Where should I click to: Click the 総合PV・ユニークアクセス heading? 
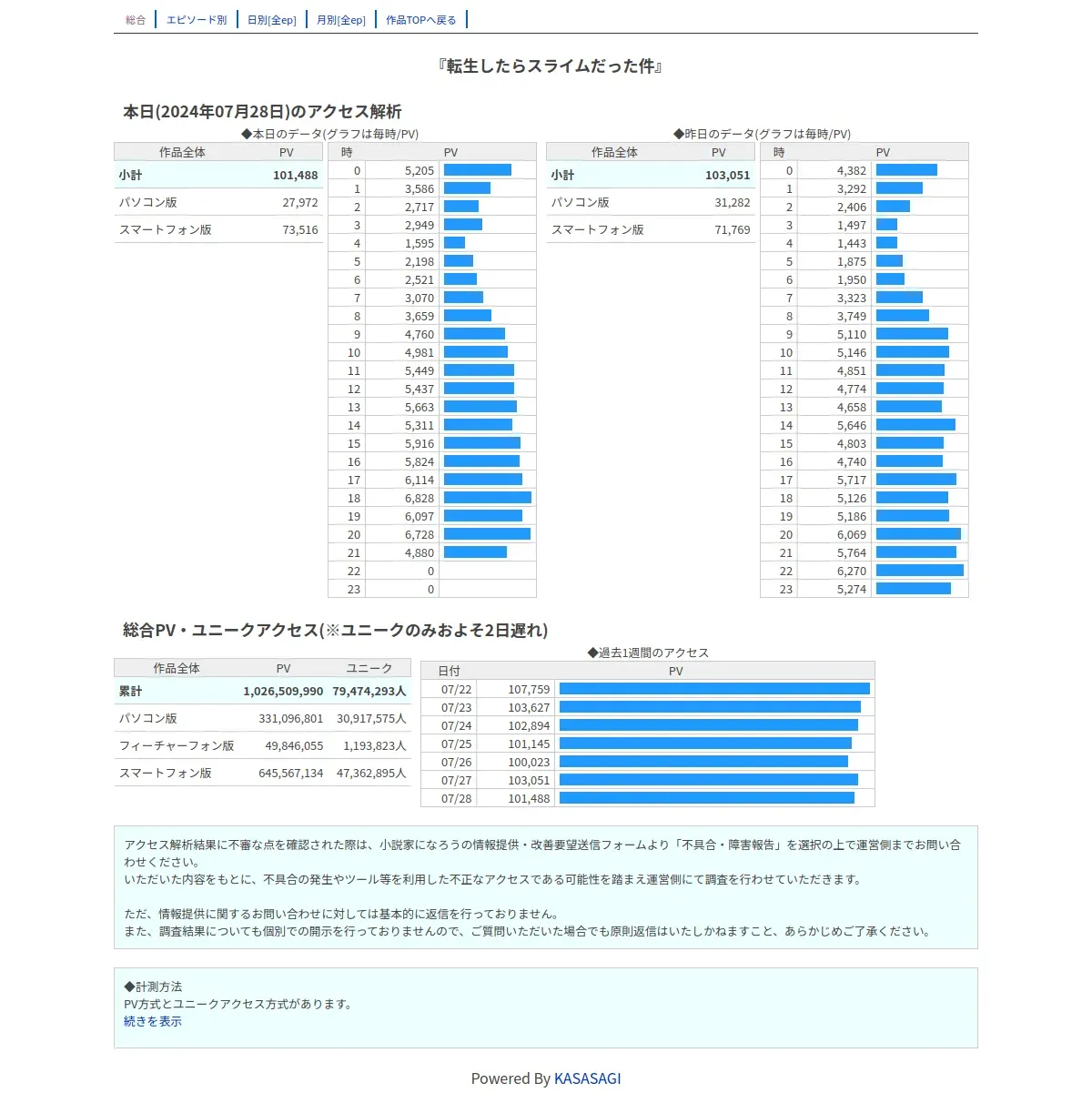[x=335, y=630]
